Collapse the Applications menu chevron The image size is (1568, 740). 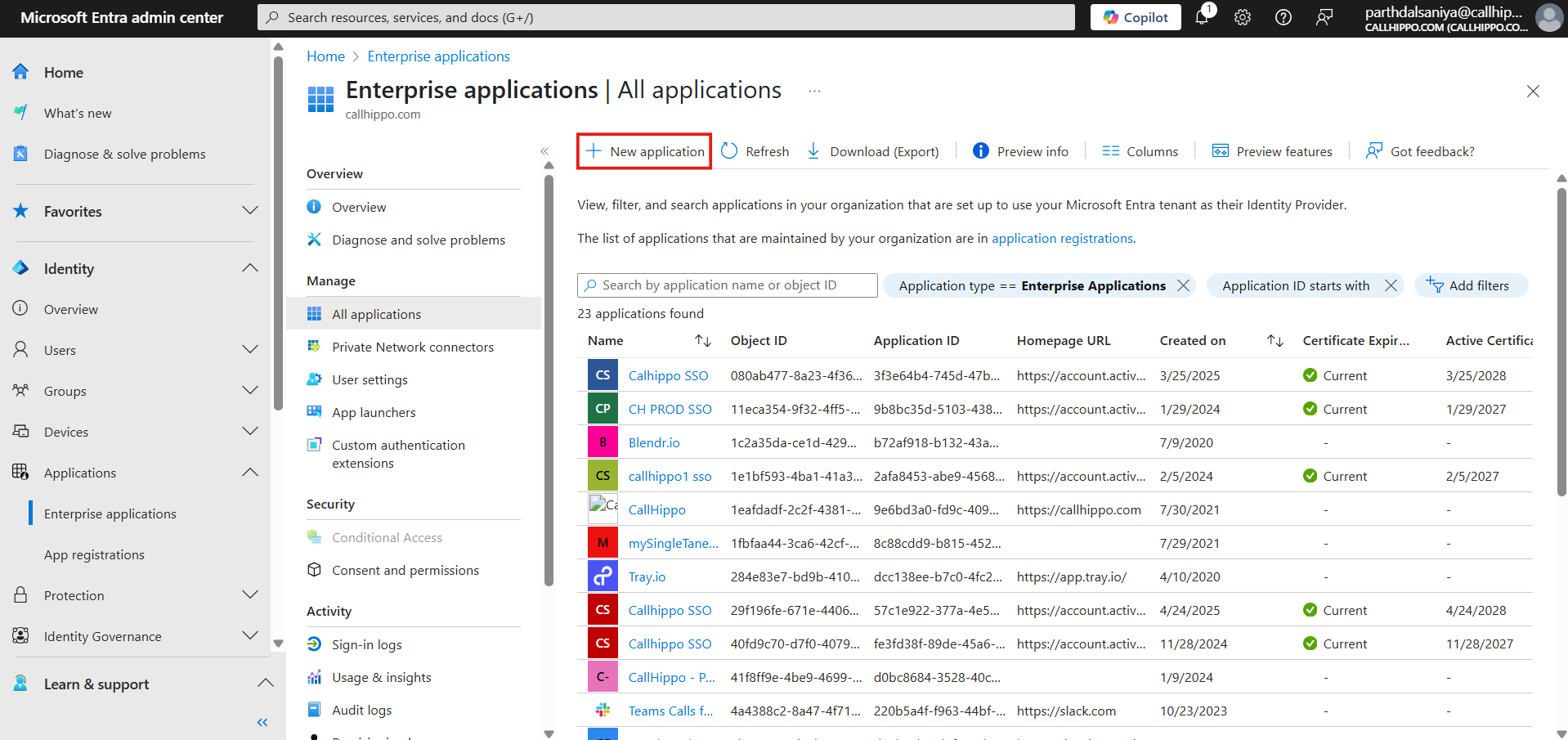(250, 473)
